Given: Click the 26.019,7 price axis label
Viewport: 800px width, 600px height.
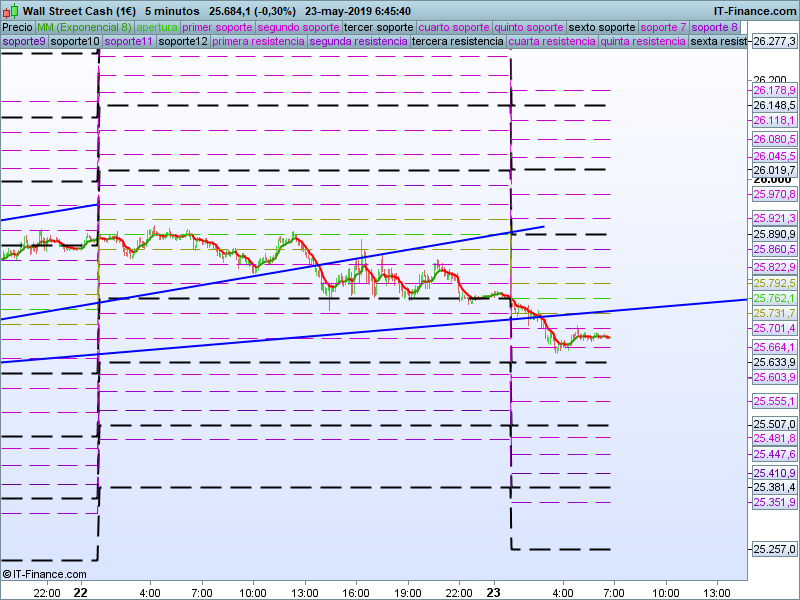Looking at the screenshot, I should point(774,170).
